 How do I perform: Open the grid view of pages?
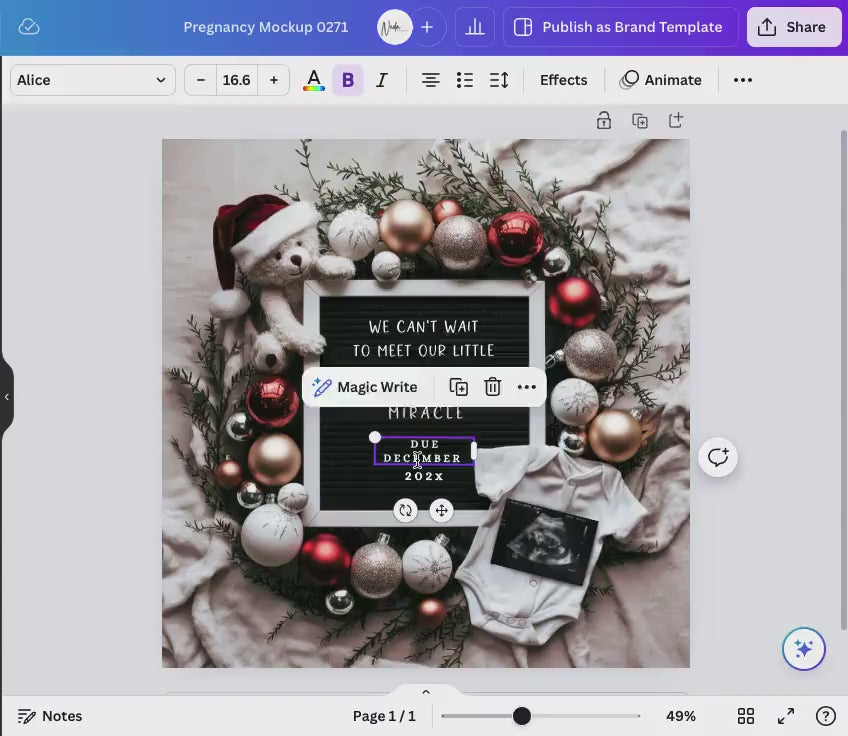point(746,716)
